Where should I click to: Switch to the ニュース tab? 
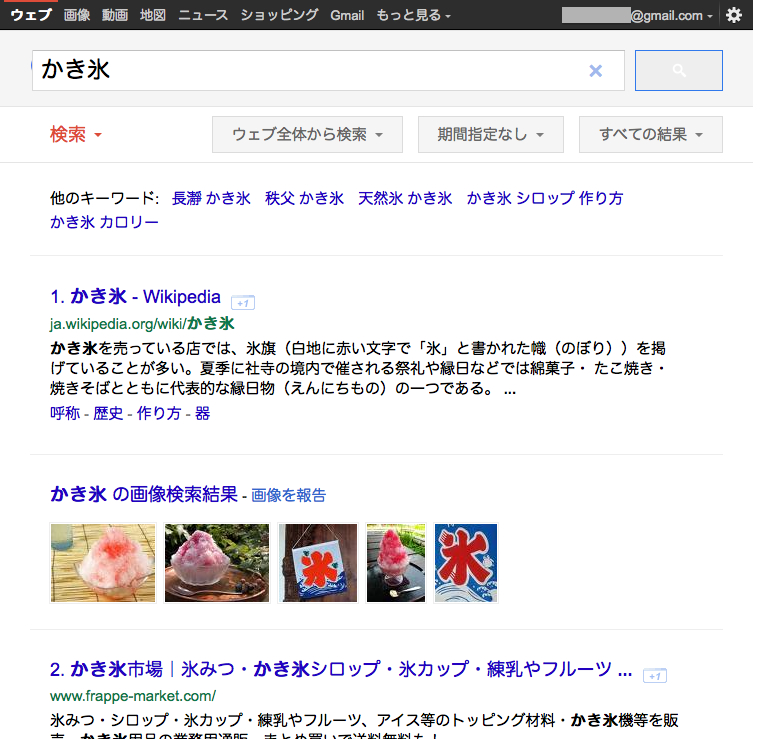point(203,15)
